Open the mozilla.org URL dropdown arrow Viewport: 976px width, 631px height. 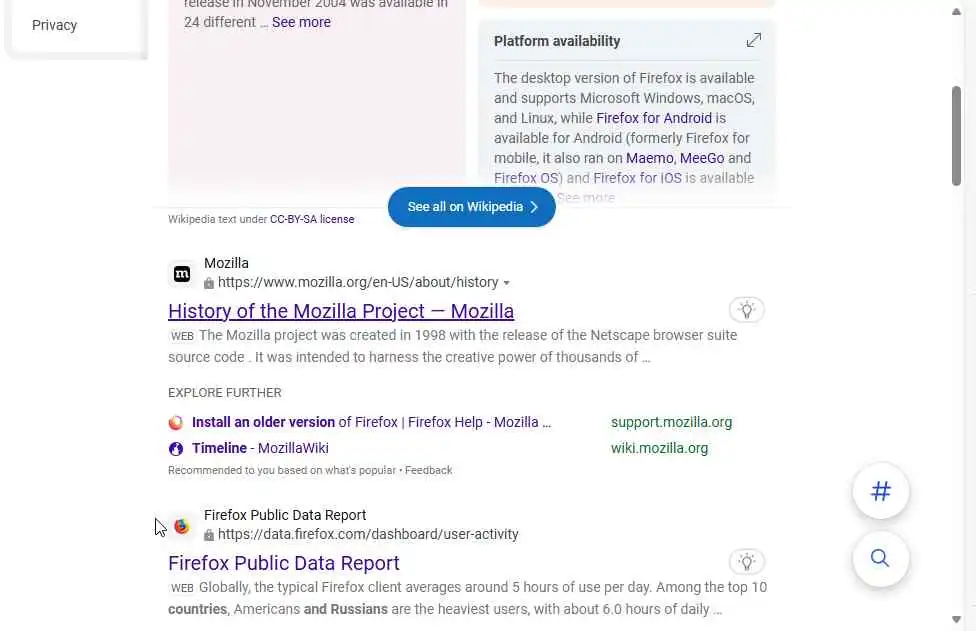click(507, 283)
